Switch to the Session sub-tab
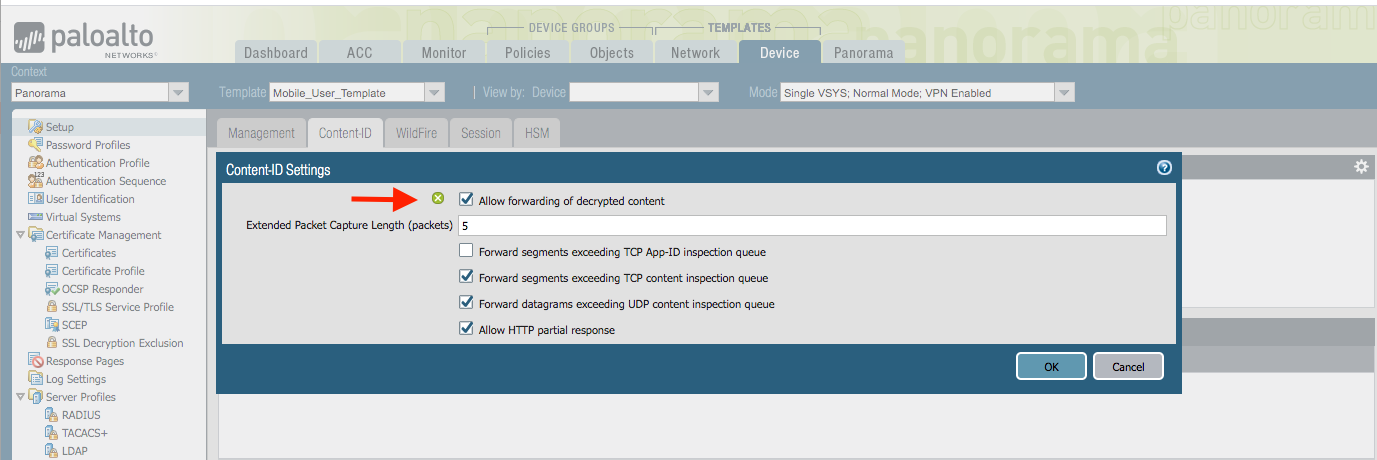This screenshot has width=1377, height=460. click(480, 133)
